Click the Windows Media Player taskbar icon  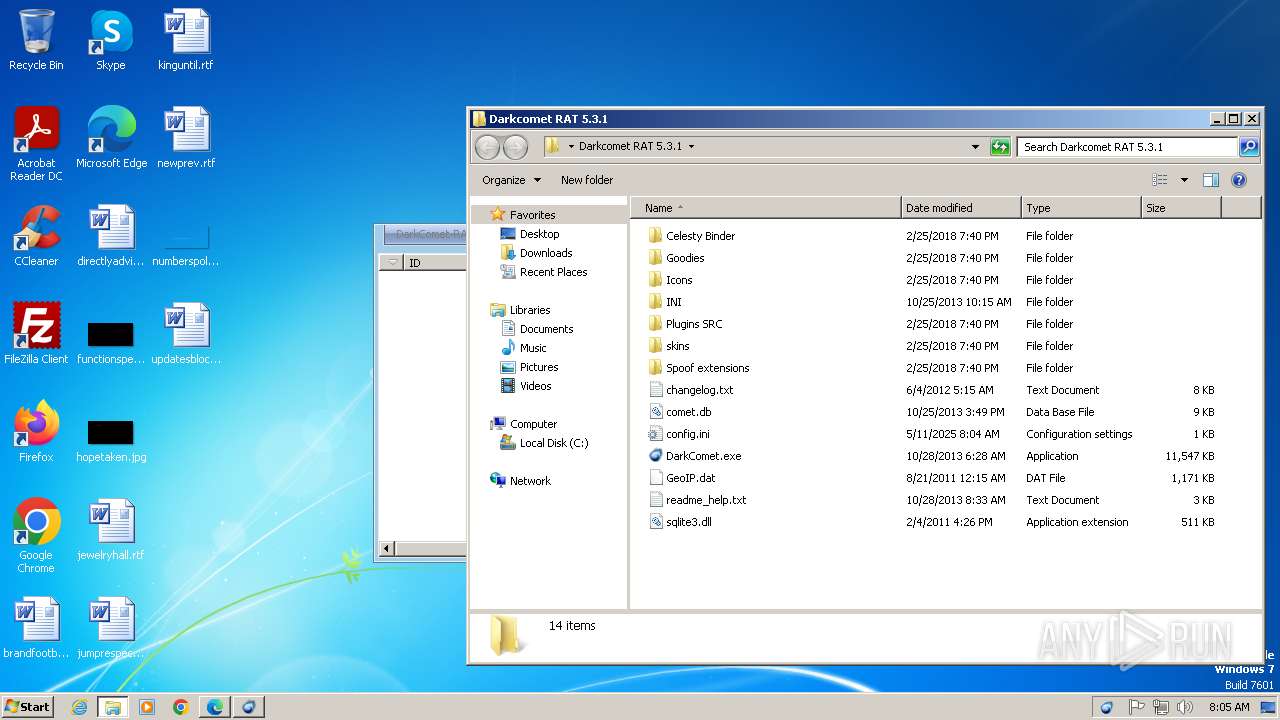click(x=147, y=707)
